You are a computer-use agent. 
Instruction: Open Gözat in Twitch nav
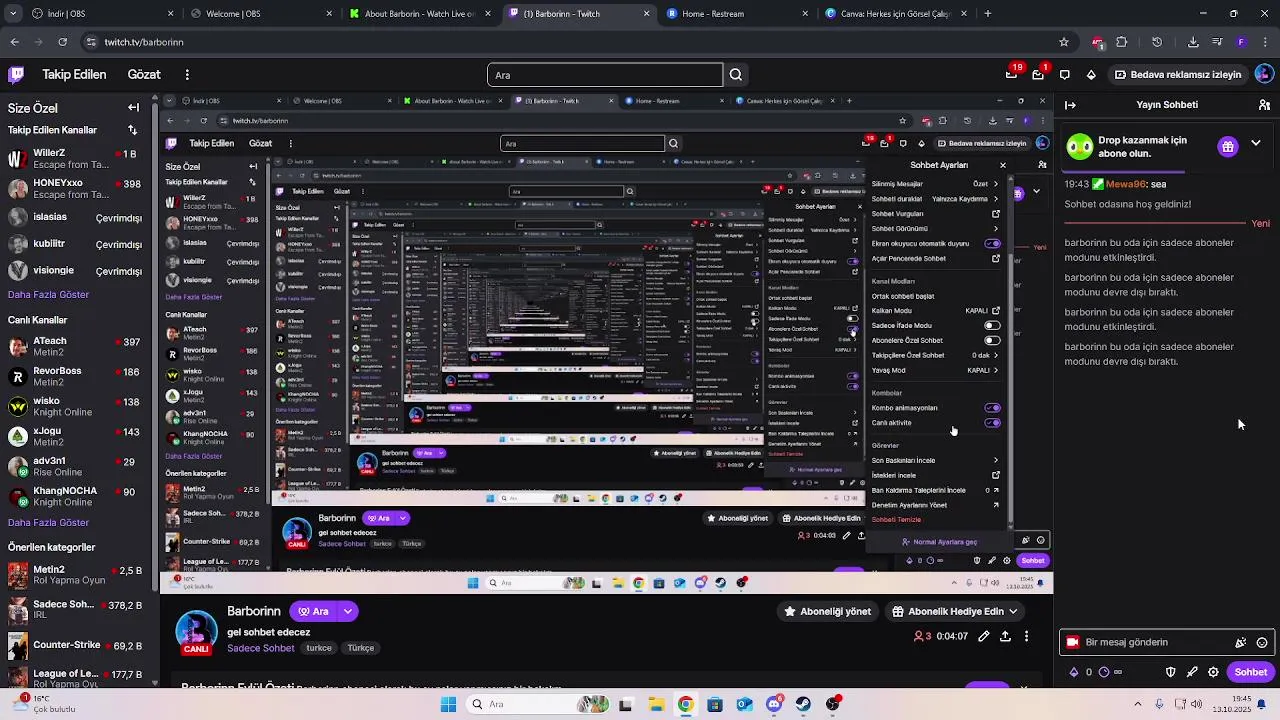[144, 74]
